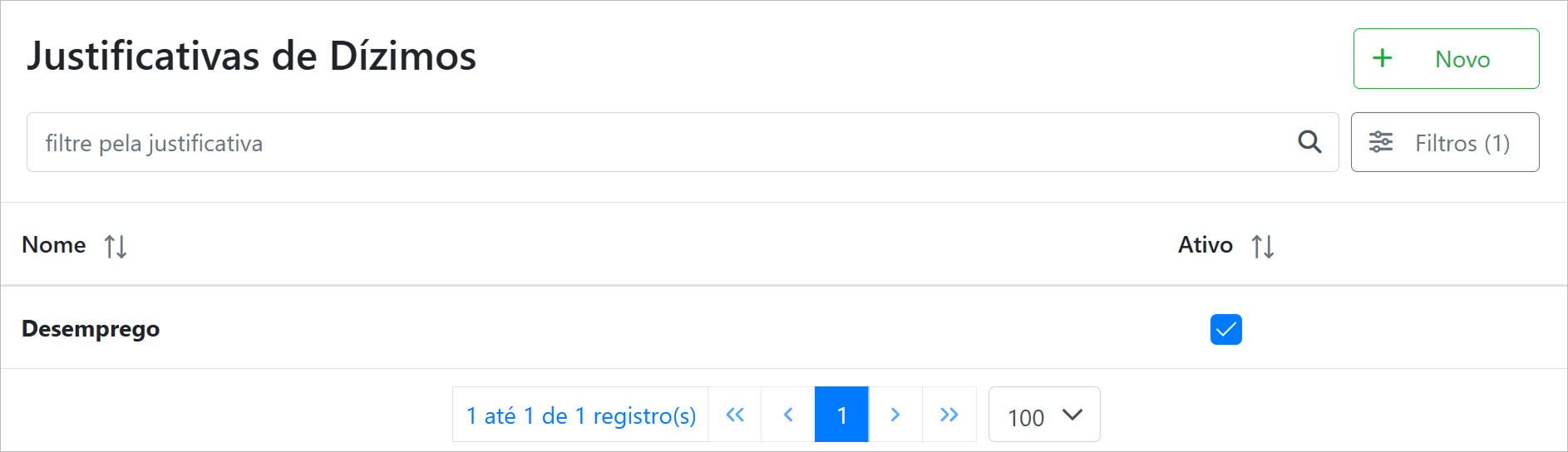Image resolution: width=1568 pixels, height=452 pixels.
Task: Click the '1 até 1 de 1 registro(s)' text
Action: pos(580,415)
